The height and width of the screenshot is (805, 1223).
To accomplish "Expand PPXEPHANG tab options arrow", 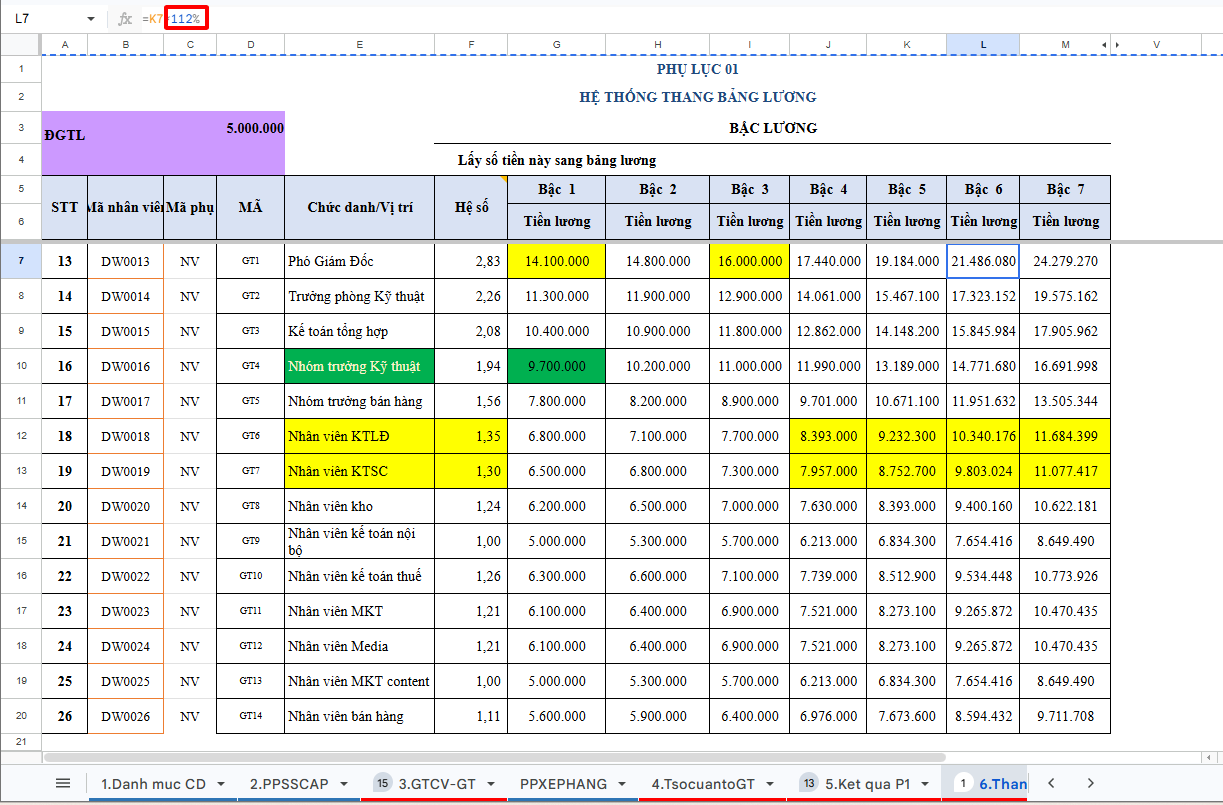I will [x=622, y=783].
